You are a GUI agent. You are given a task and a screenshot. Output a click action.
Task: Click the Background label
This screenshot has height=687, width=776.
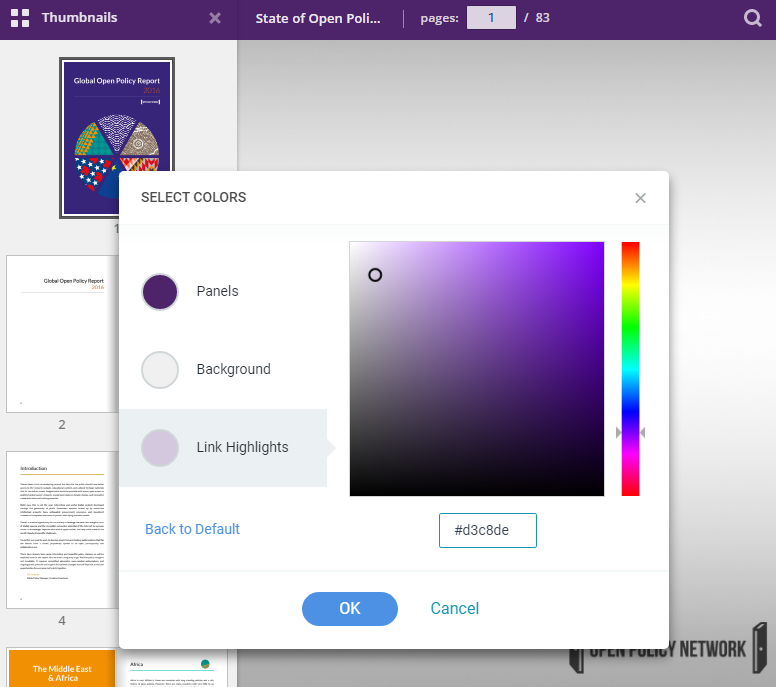click(233, 370)
